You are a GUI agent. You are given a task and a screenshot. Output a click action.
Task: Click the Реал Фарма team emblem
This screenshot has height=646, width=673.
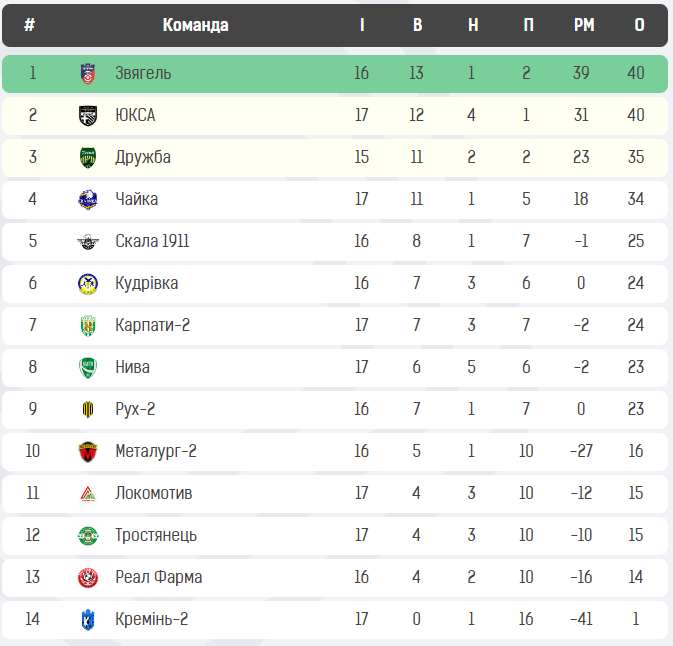click(x=88, y=577)
